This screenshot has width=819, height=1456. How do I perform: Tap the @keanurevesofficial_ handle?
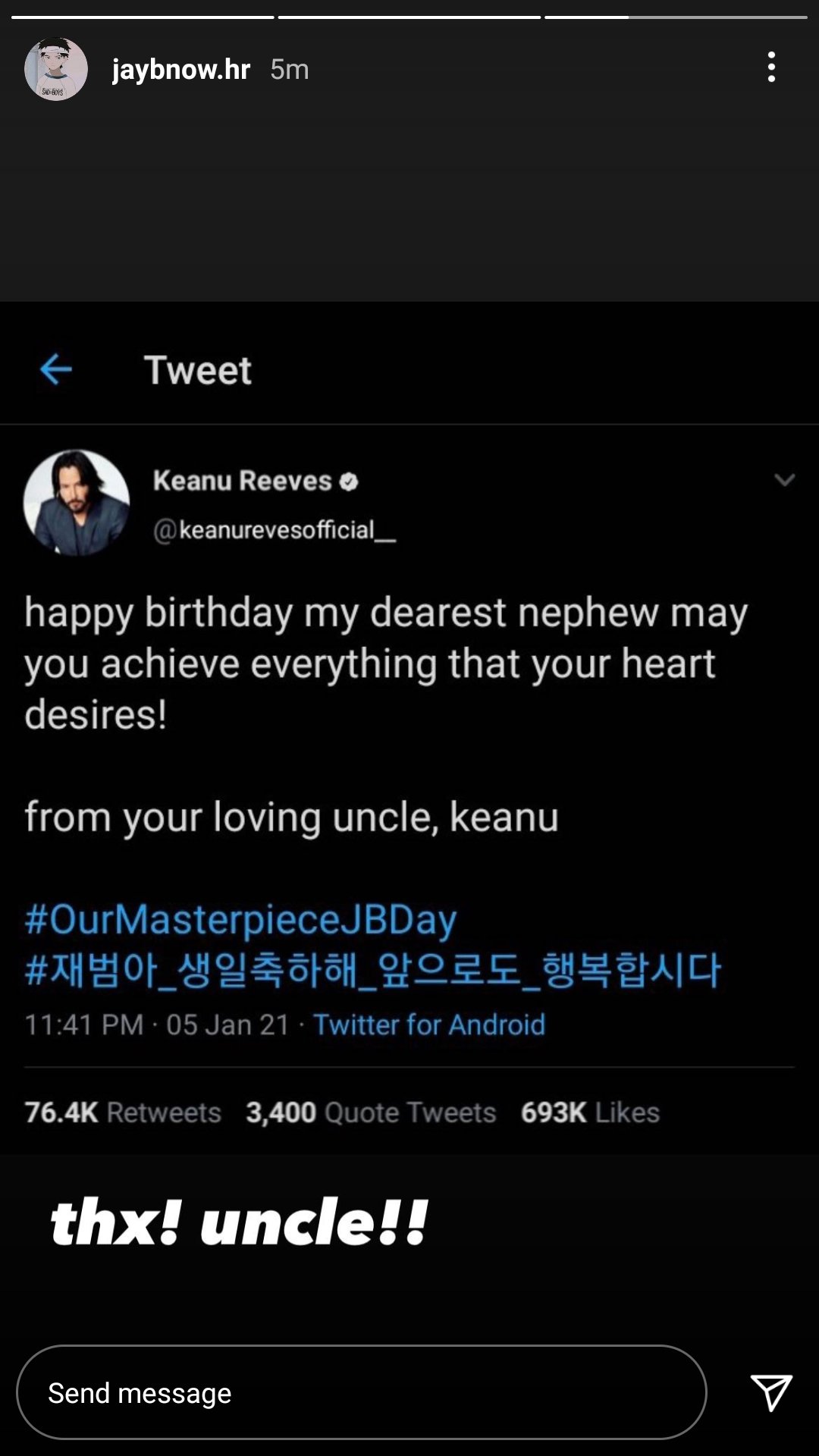point(275,530)
